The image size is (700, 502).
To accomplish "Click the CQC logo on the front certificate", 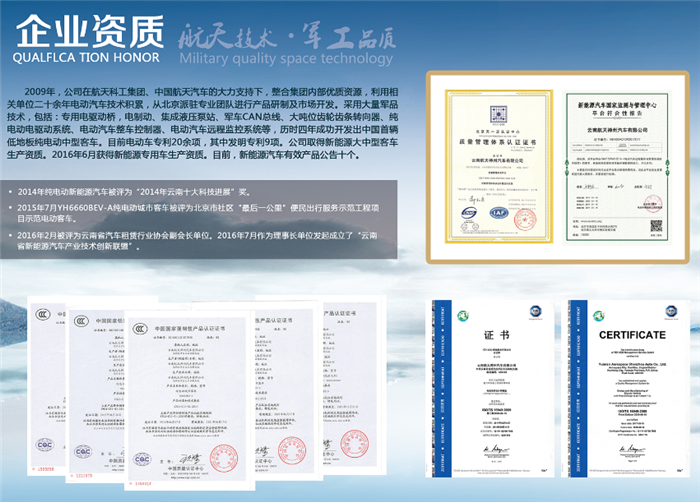I will (142, 460).
